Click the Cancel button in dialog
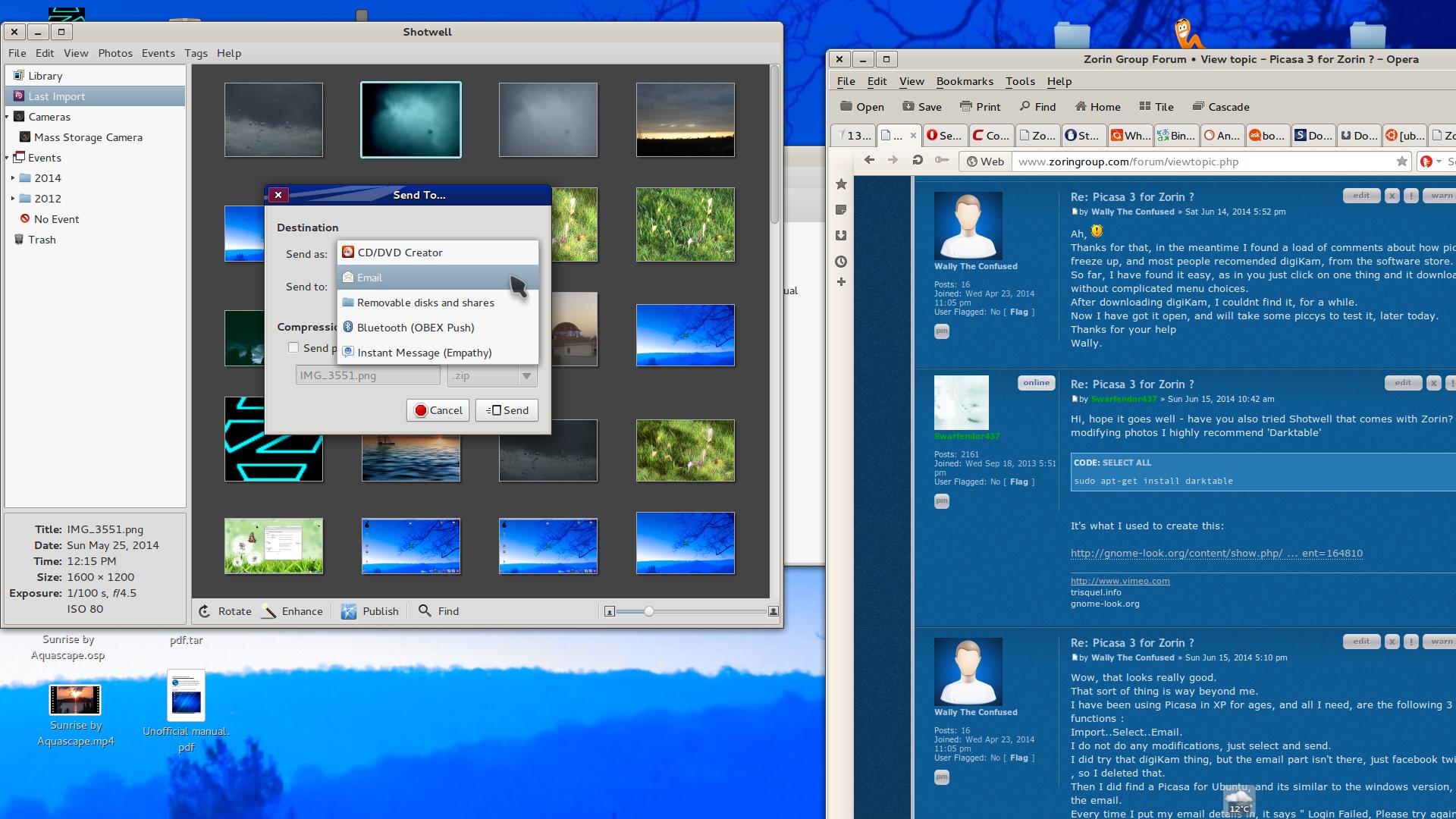This screenshot has height=819, width=1456. point(438,410)
